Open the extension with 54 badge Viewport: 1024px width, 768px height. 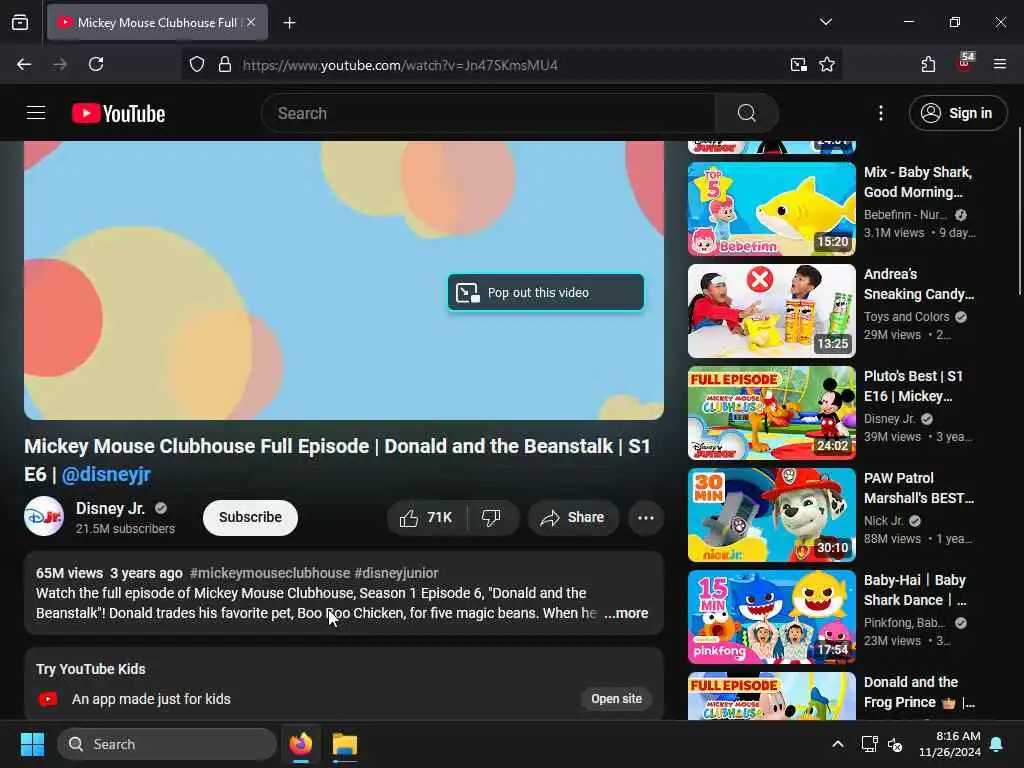click(965, 63)
